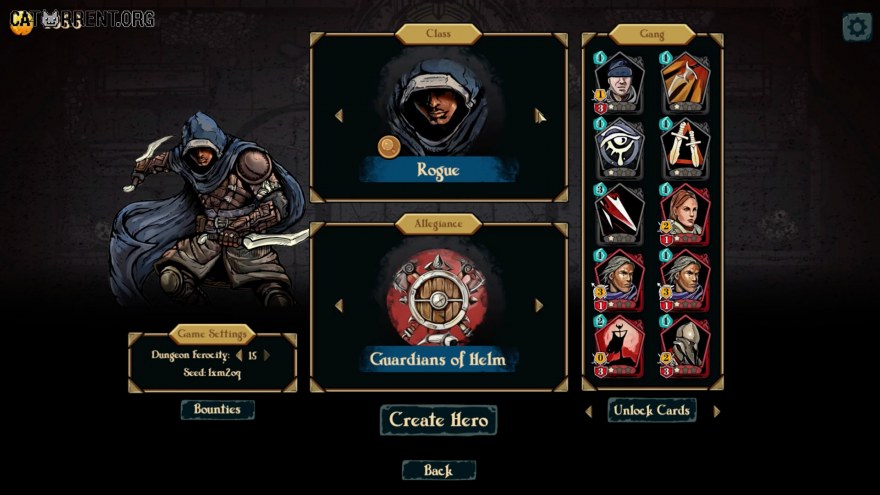880x495 pixels.
Task: Switch to the previous class
Action: 338,116
